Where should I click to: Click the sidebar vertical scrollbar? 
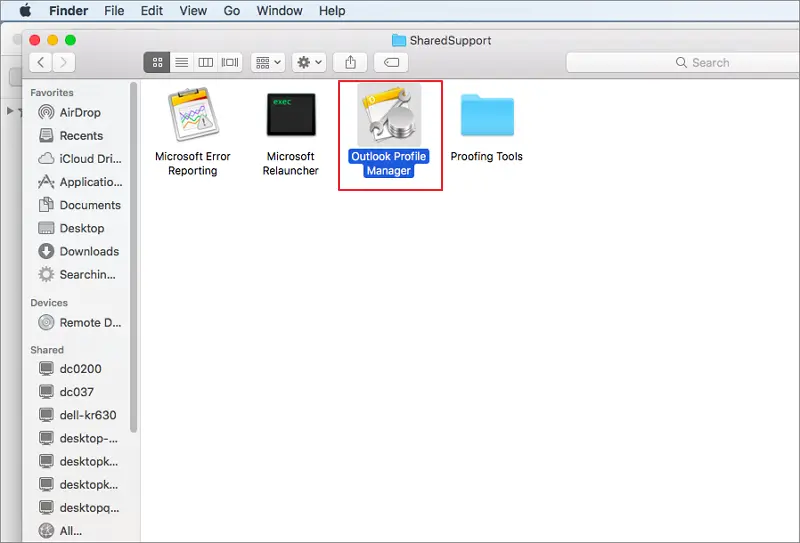pyautogui.click(x=134, y=257)
